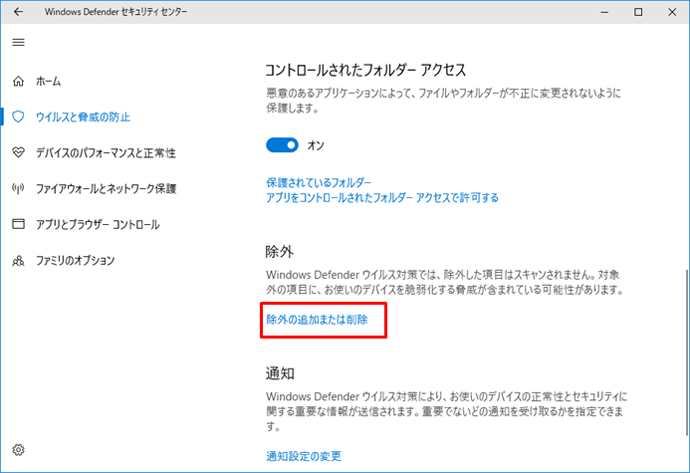Open デバイスのパフォーマンスと正常性
Viewport: 690px width, 473px height.
click(x=106, y=153)
